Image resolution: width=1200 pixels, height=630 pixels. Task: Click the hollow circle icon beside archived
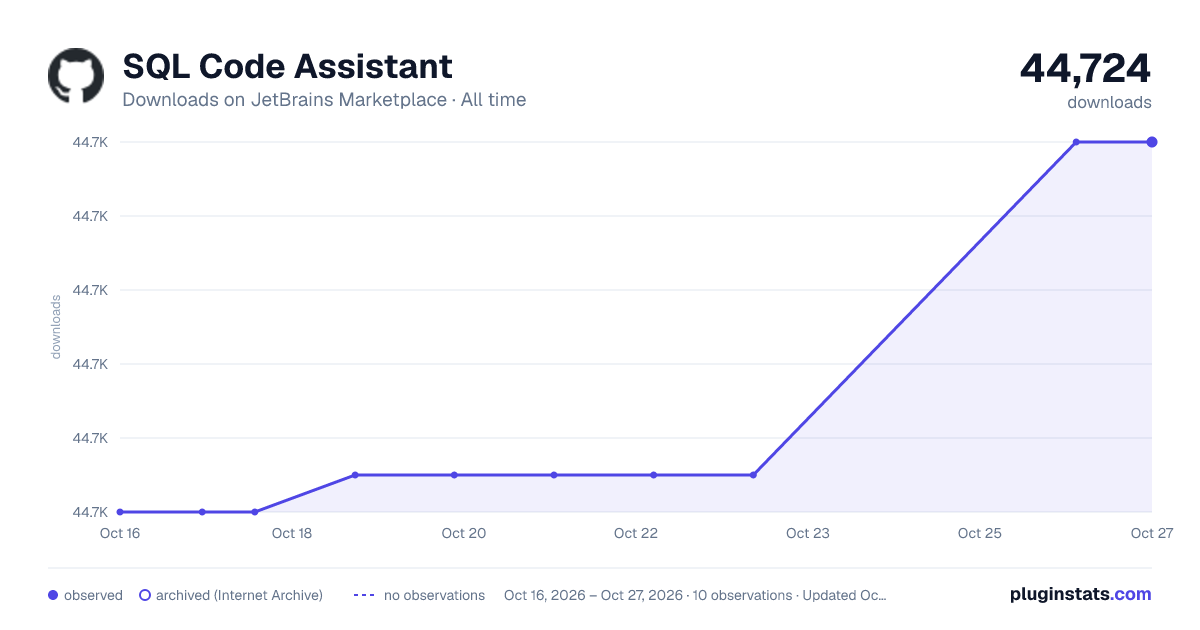tap(145, 595)
